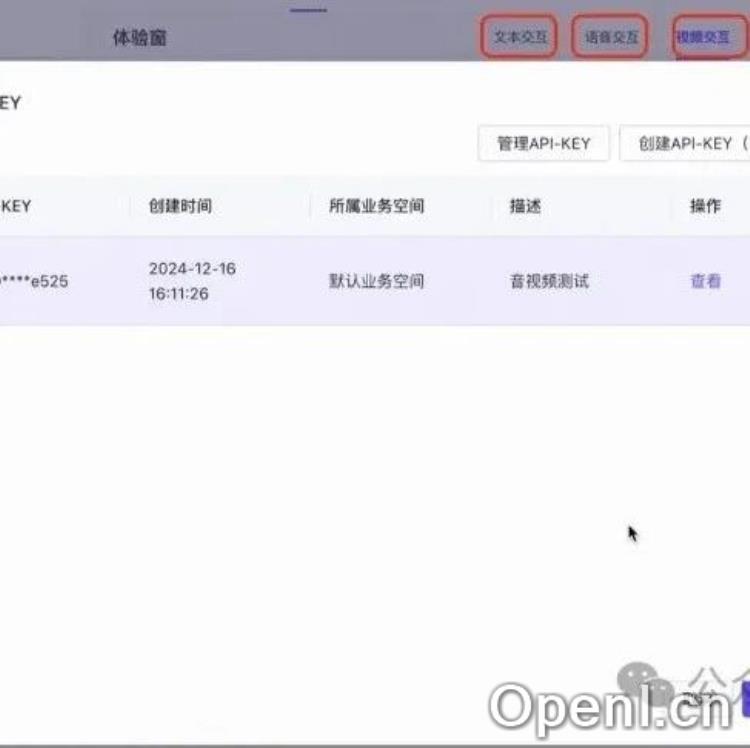Click the 查看 link in the e525 row

click(706, 281)
